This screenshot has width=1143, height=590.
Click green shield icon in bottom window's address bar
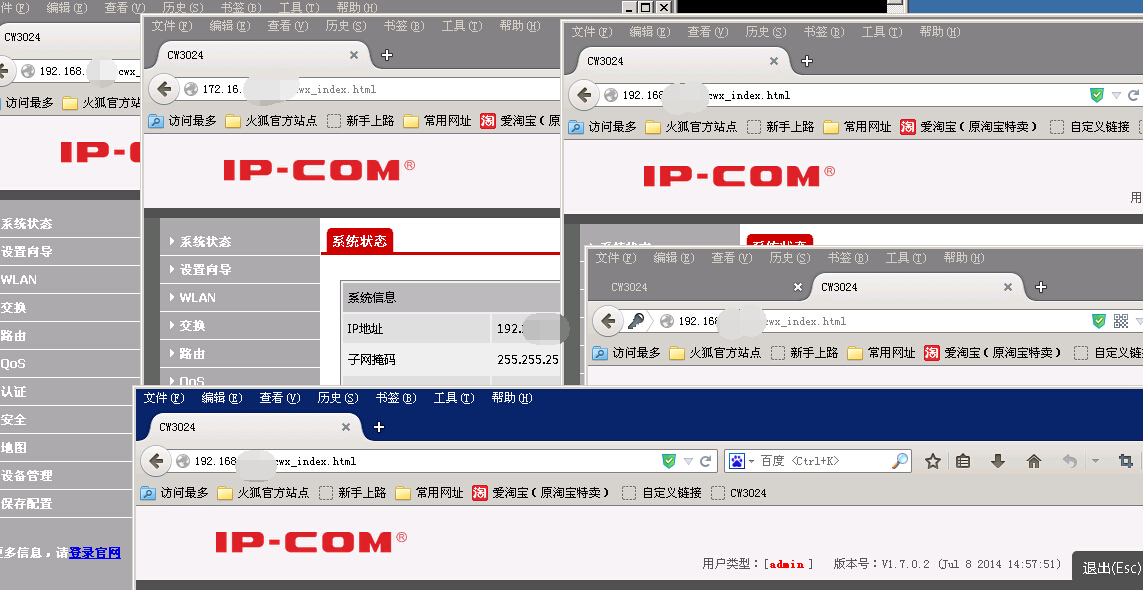click(668, 461)
